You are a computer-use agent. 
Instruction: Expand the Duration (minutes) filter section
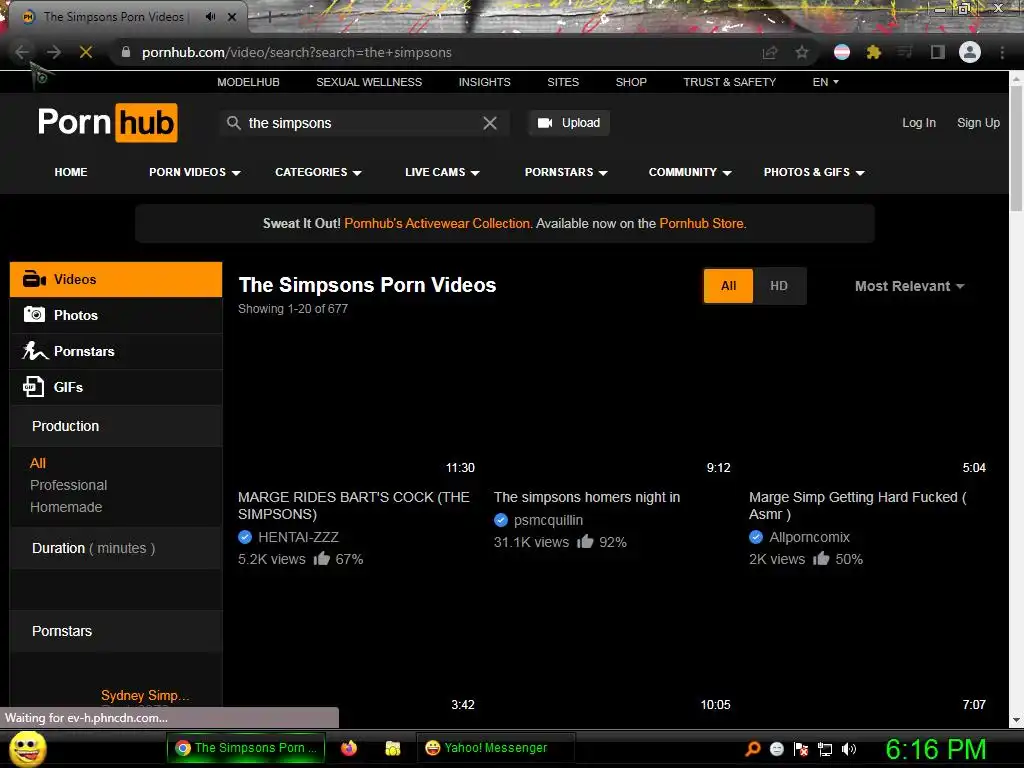[x=116, y=548]
